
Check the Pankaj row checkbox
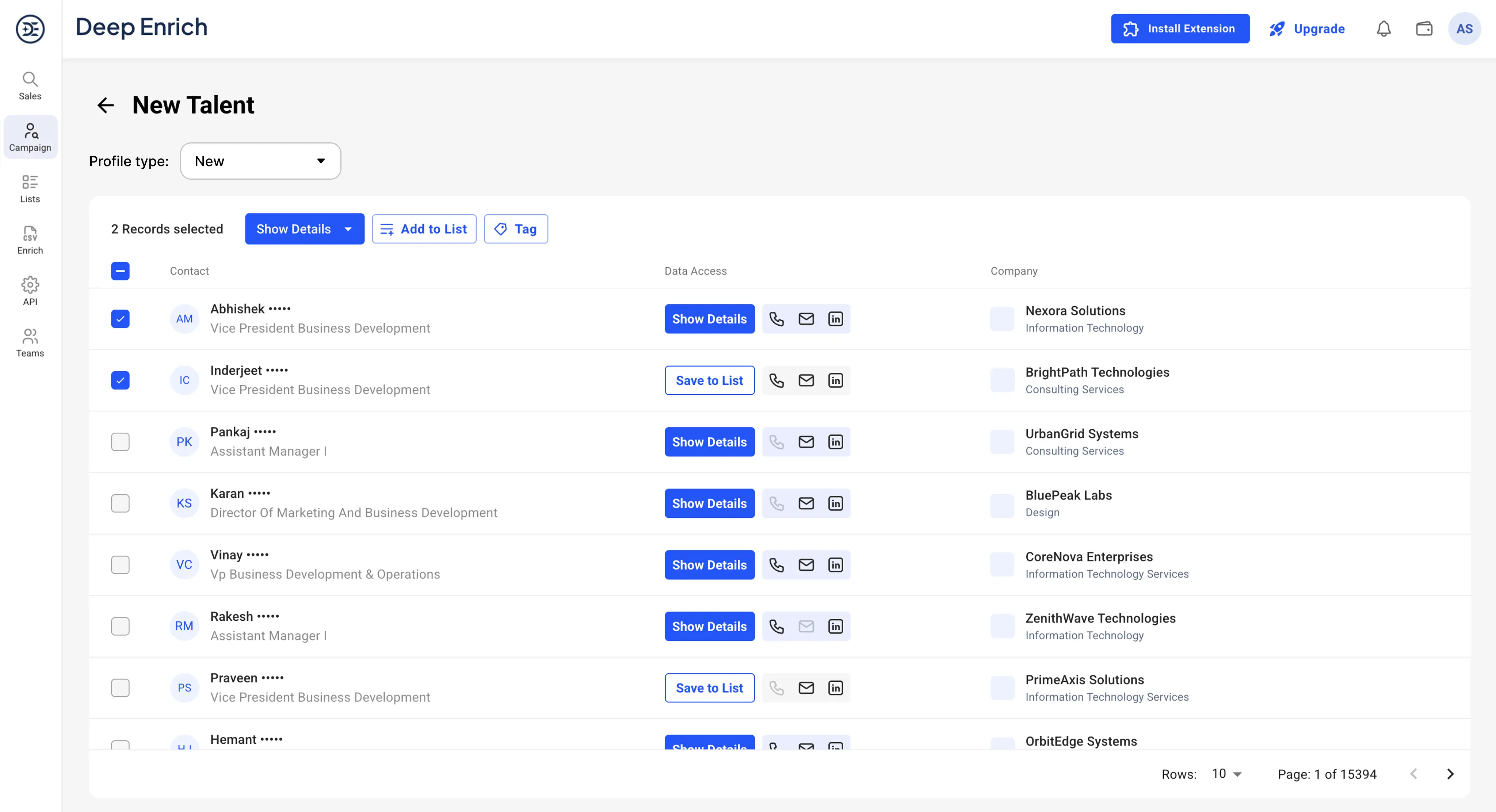pos(120,442)
